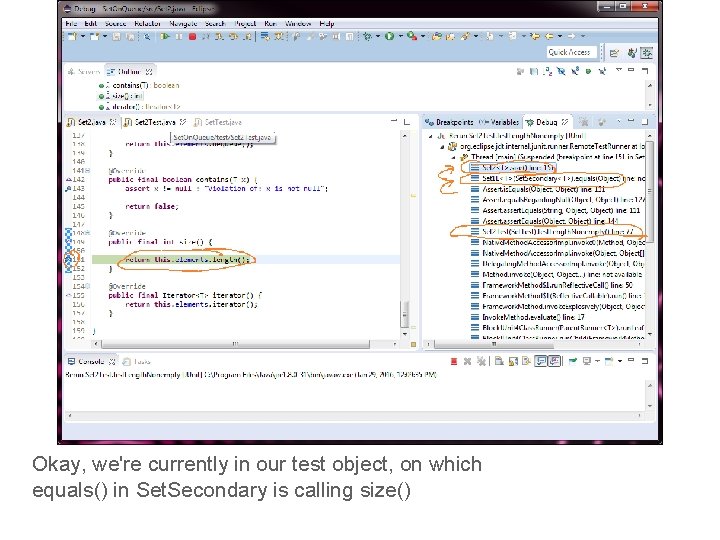The height and width of the screenshot is (540, 720).
Task: Open the Outline view menu dropdown
Action: [619, 70]
